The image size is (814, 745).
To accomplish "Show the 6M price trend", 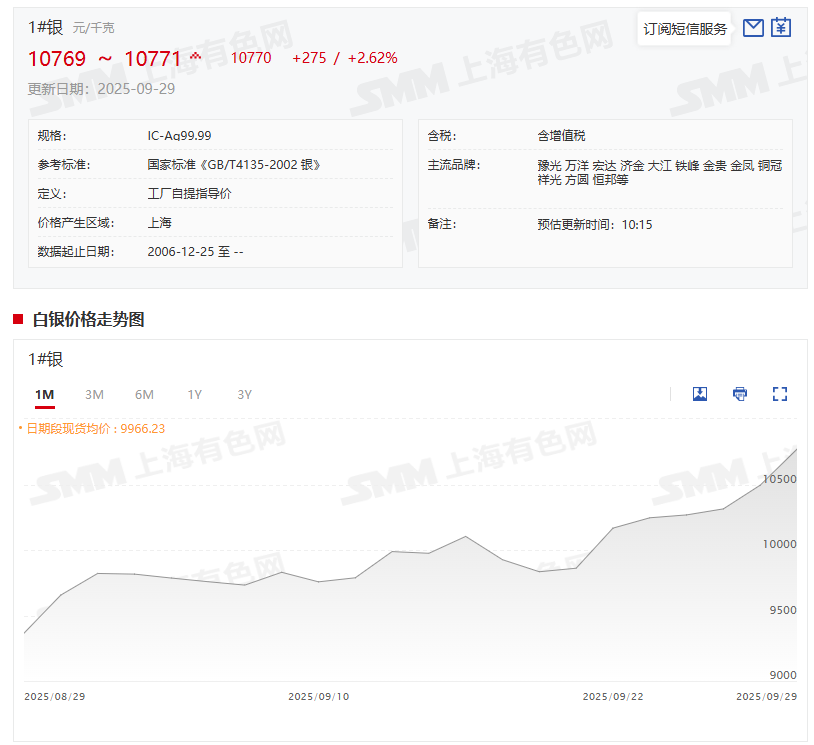I will coord(144,395).
